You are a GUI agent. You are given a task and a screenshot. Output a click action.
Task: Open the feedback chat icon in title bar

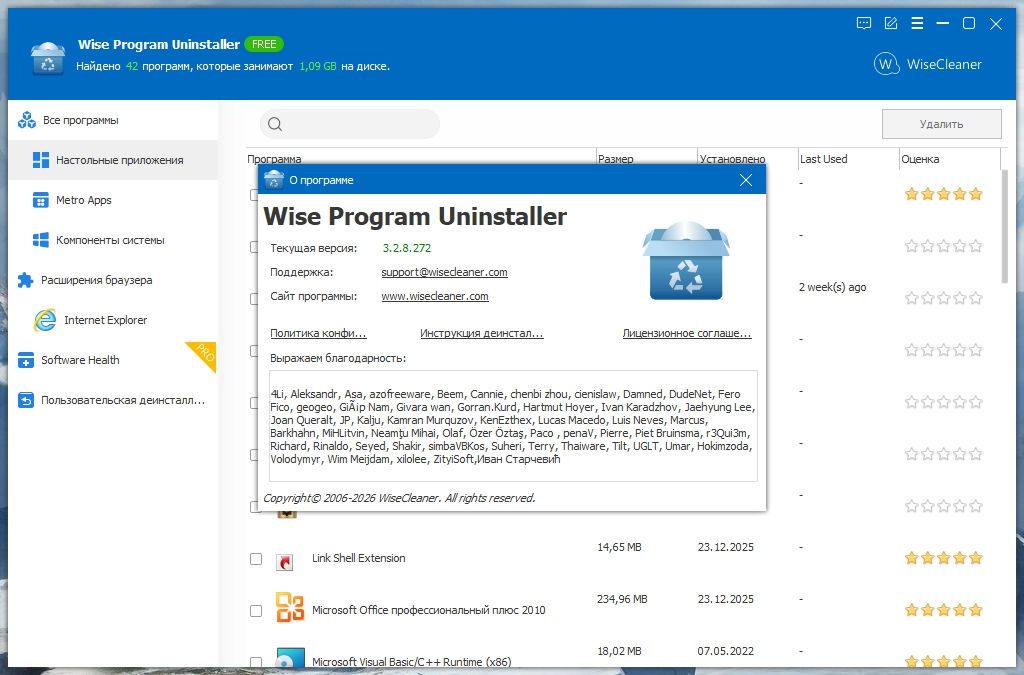pos(863,24)
